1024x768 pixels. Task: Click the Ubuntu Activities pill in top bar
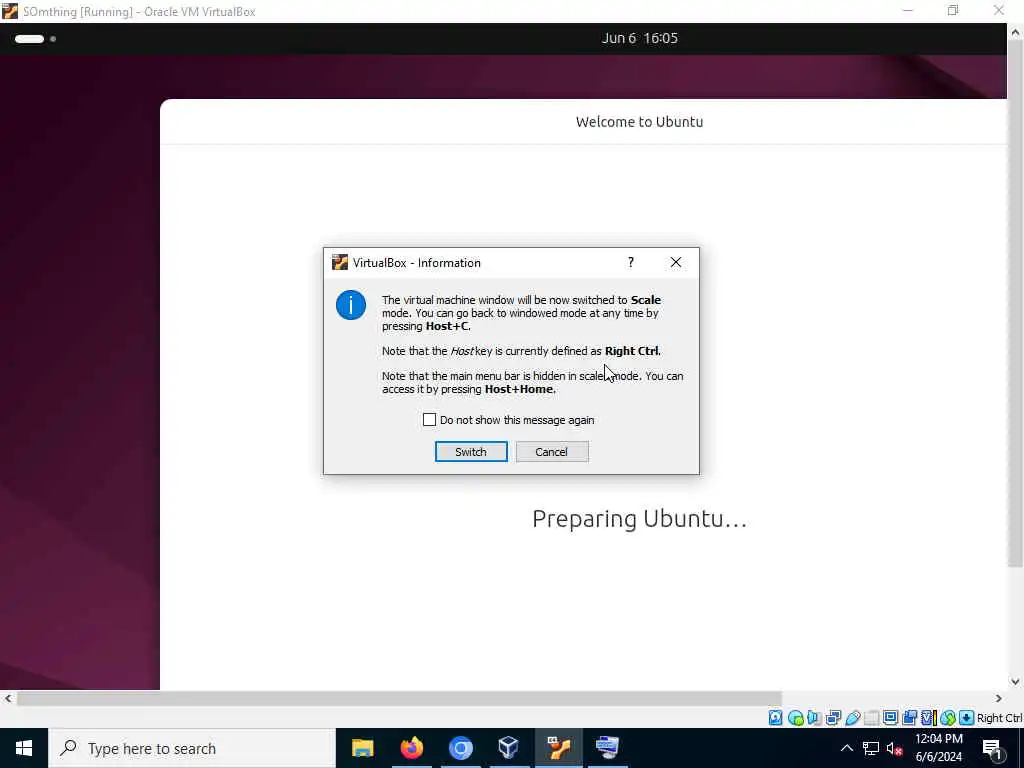29,39
